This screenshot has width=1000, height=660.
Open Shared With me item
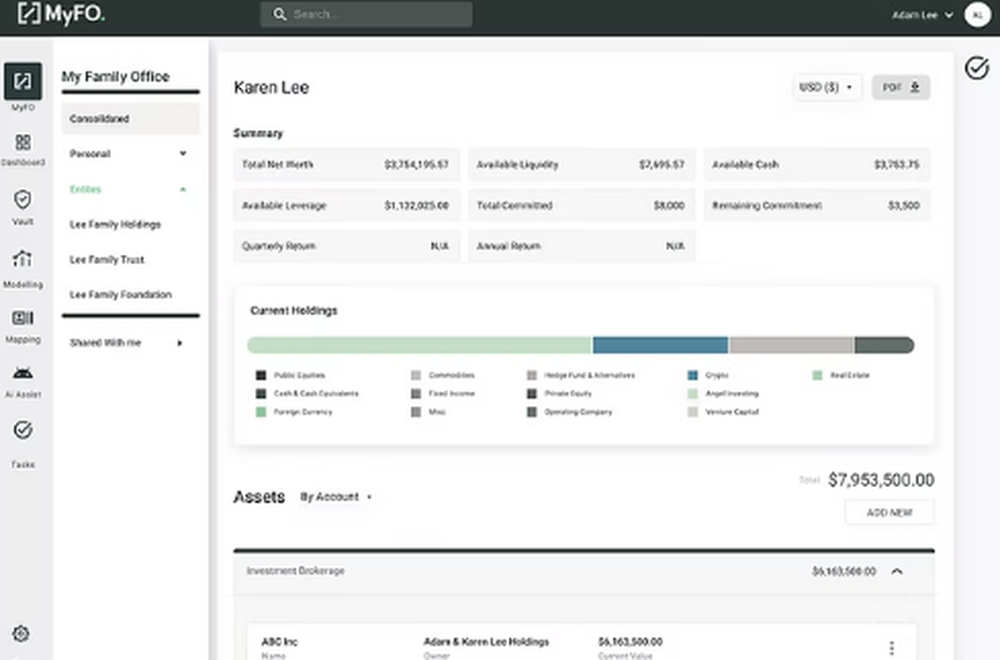105,343
